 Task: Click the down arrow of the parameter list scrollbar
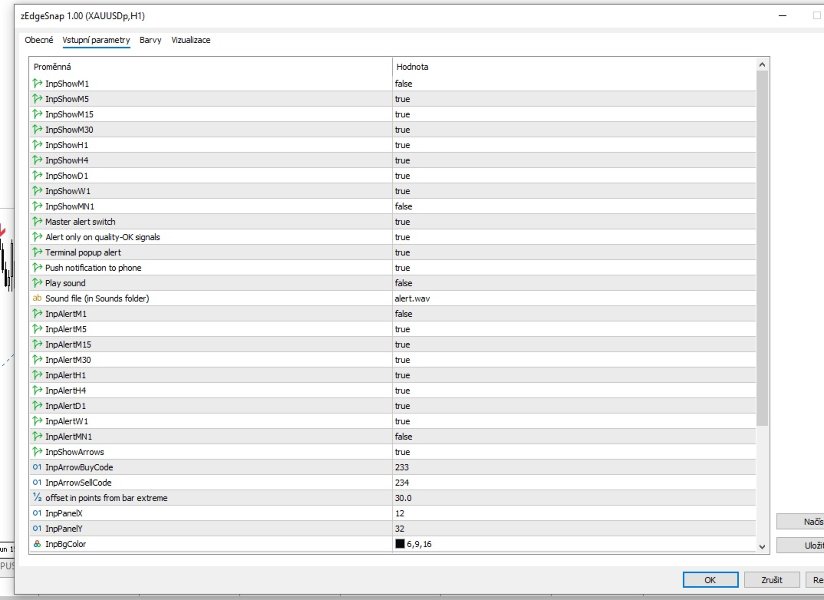coord(762,546)
